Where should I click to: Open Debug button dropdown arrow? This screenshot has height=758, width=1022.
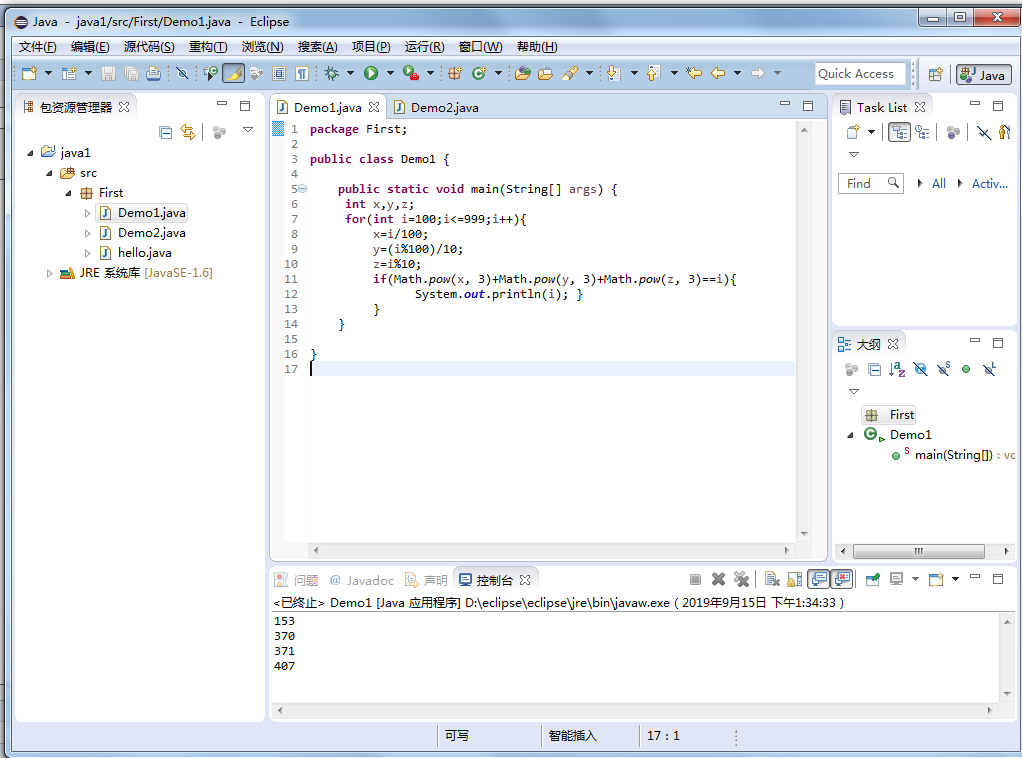(350, 73)
